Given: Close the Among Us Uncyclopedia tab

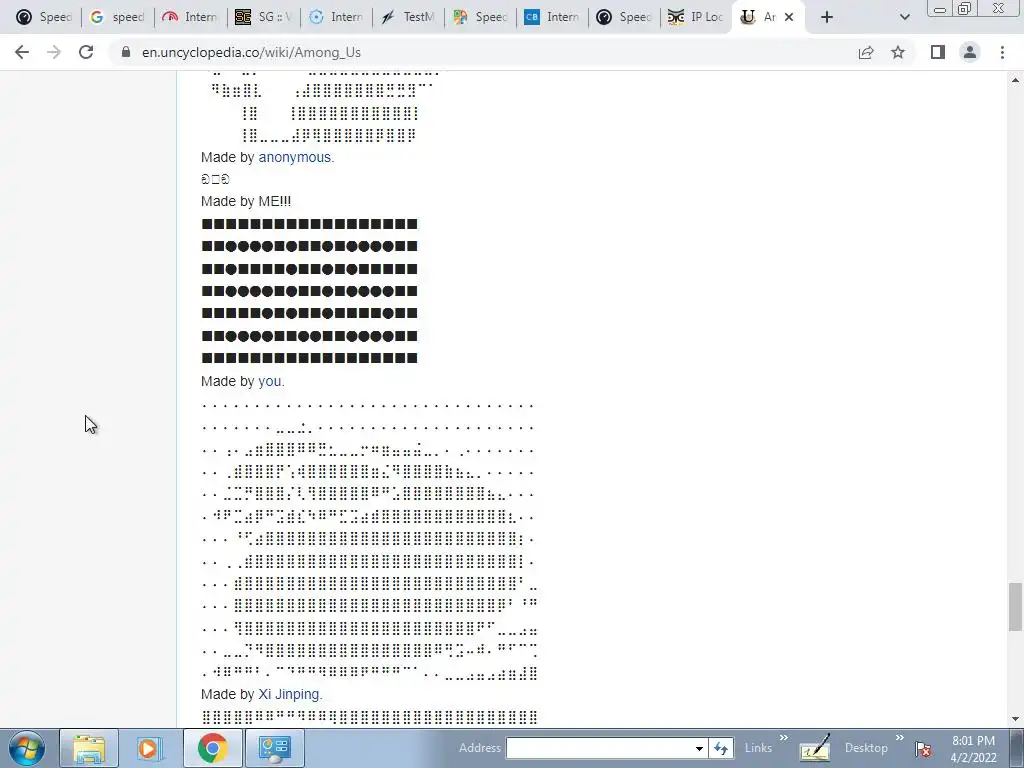Looking at the screenshot, I should 789,17.
